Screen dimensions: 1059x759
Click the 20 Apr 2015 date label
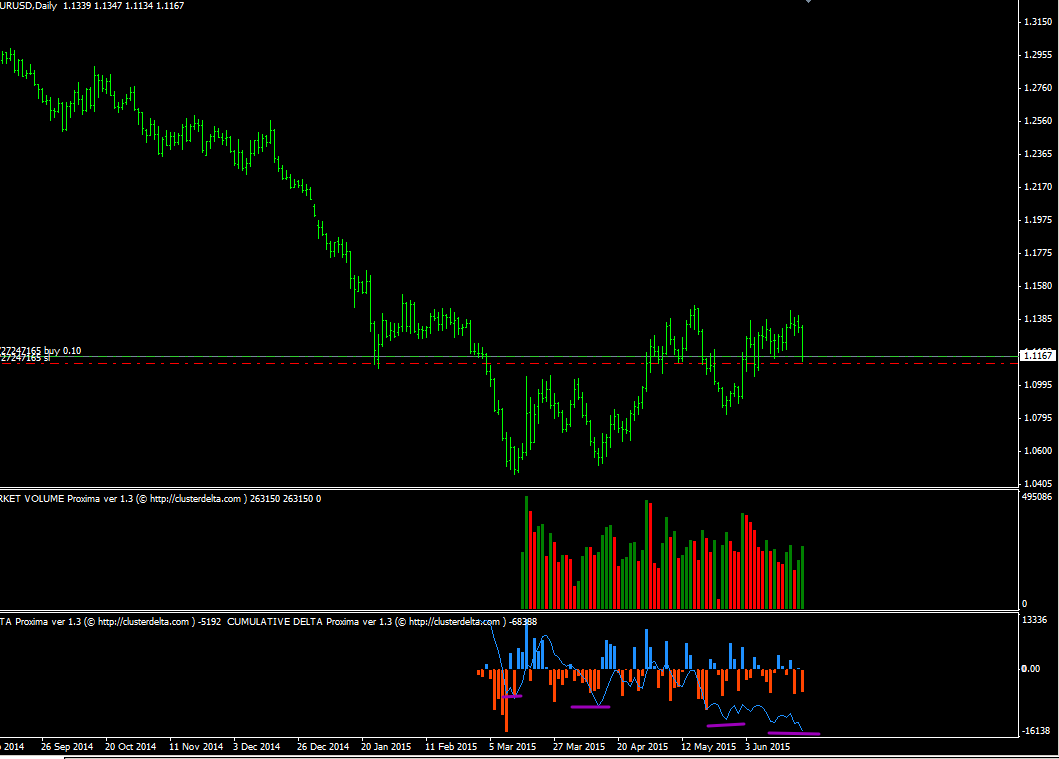coord(642,747)
